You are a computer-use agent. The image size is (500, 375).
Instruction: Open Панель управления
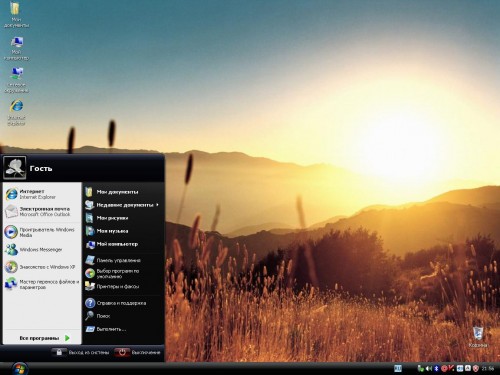click(x=122, y=260)
